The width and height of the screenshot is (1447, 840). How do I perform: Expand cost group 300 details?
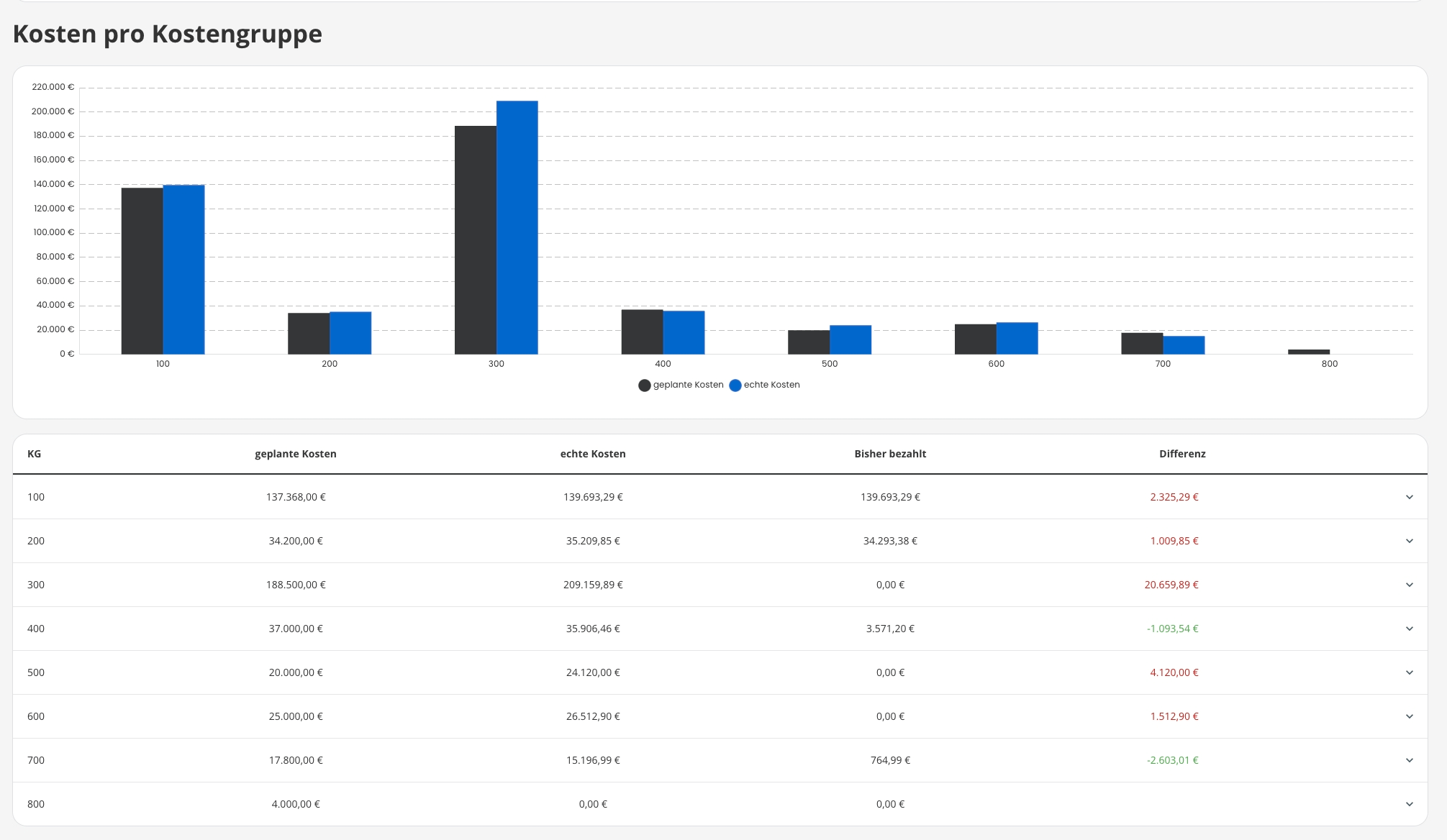(1409, 585)
